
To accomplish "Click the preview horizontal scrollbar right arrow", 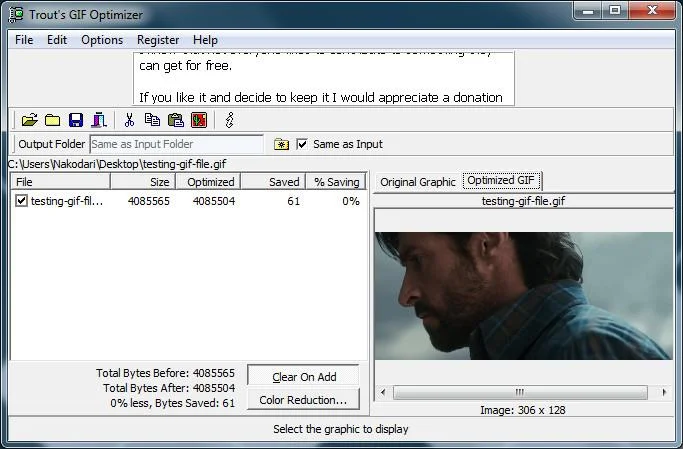I will pos(664,392).
